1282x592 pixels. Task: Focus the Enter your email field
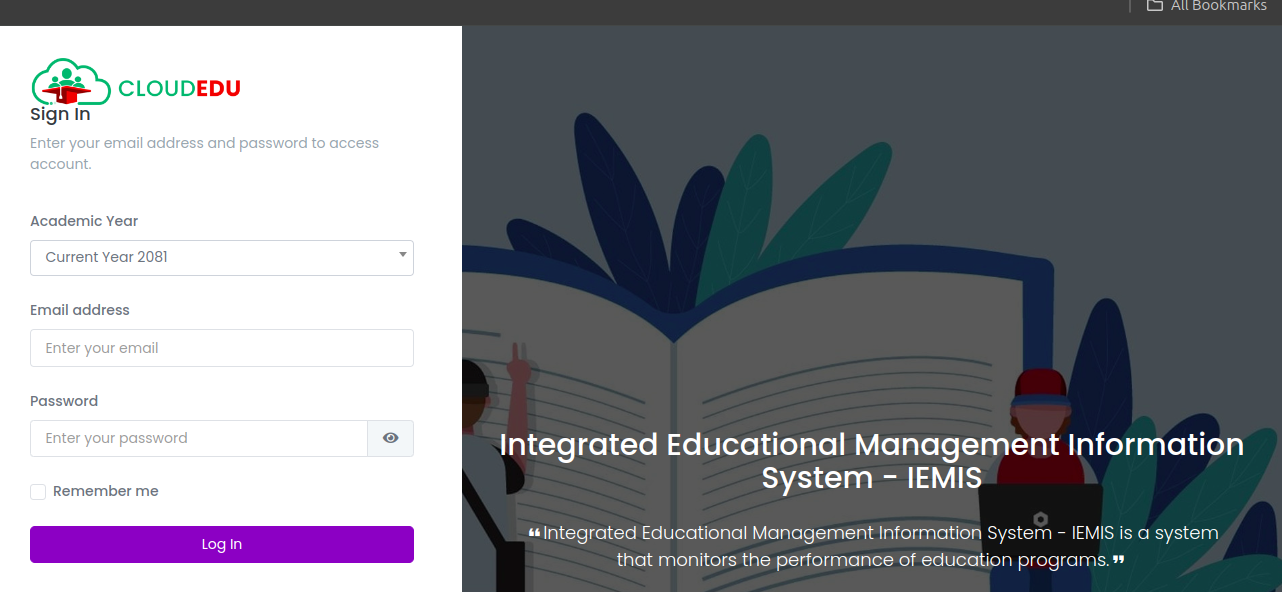click(221, 348)
